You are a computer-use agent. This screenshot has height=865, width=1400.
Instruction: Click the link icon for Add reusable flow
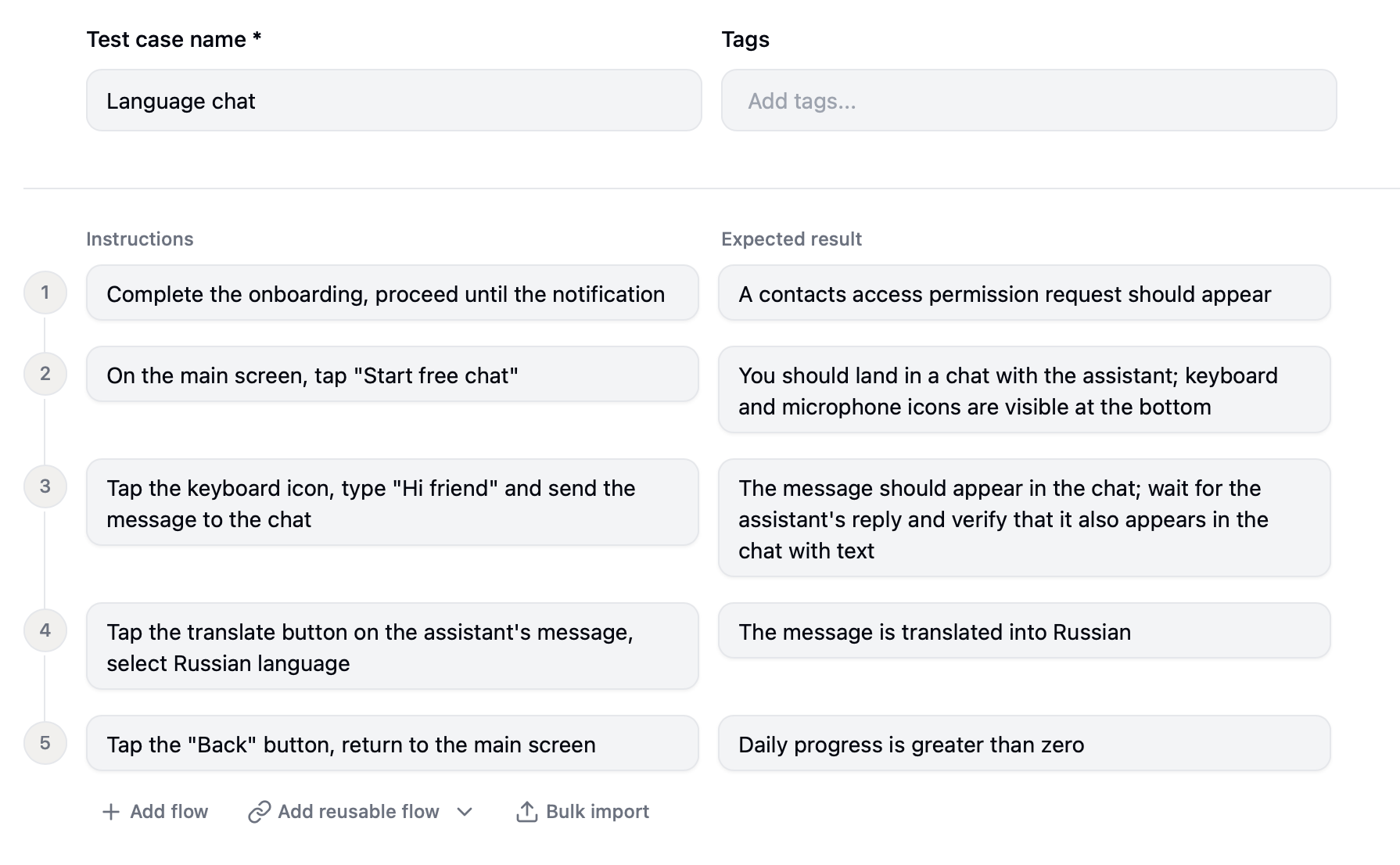pos(259,812)
